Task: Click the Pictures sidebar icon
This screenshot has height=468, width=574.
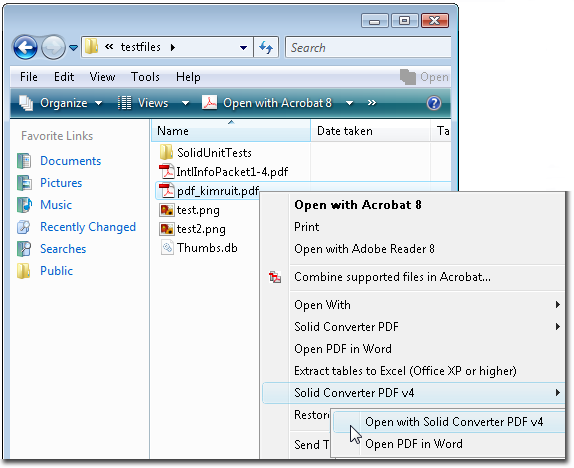Action: coord(24,183)
